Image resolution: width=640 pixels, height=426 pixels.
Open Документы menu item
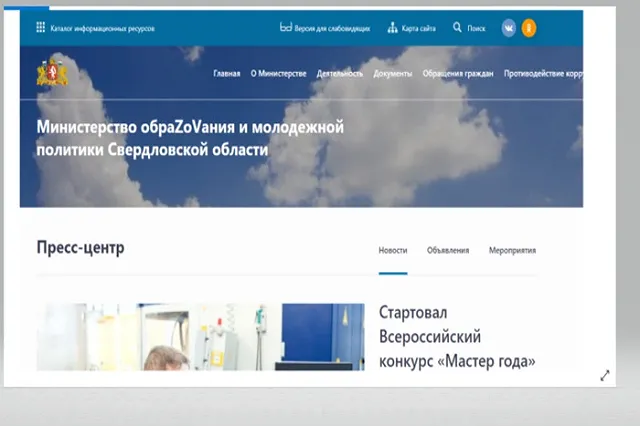(393, 73)
